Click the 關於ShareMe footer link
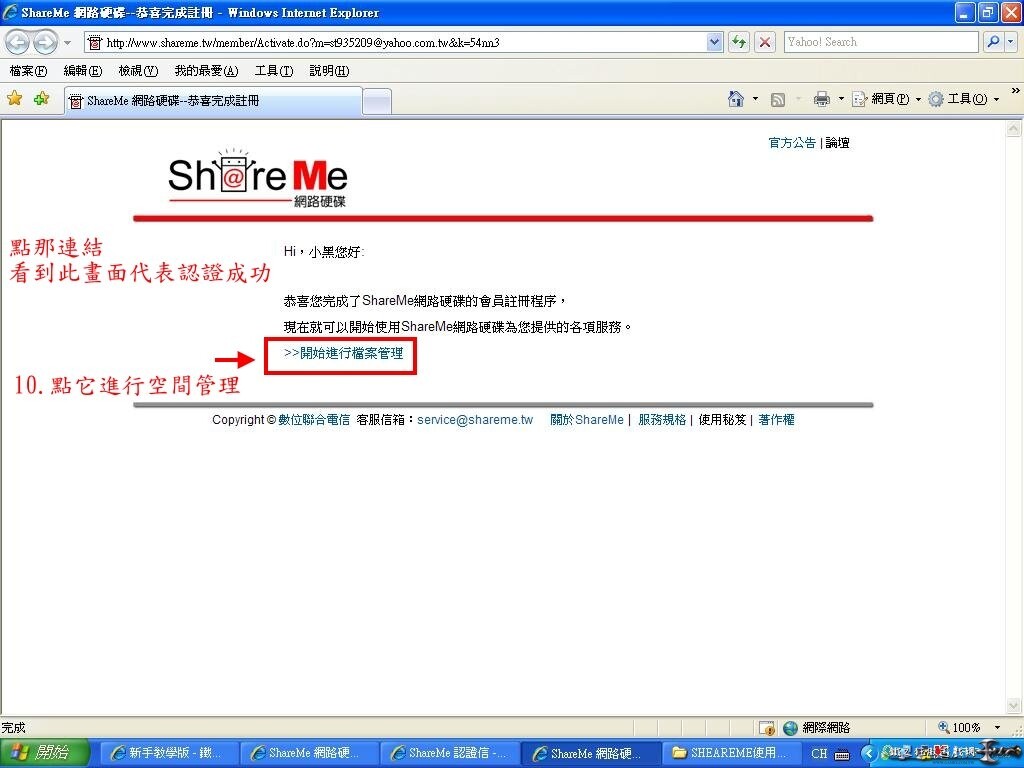 click(x=586, y=420)
